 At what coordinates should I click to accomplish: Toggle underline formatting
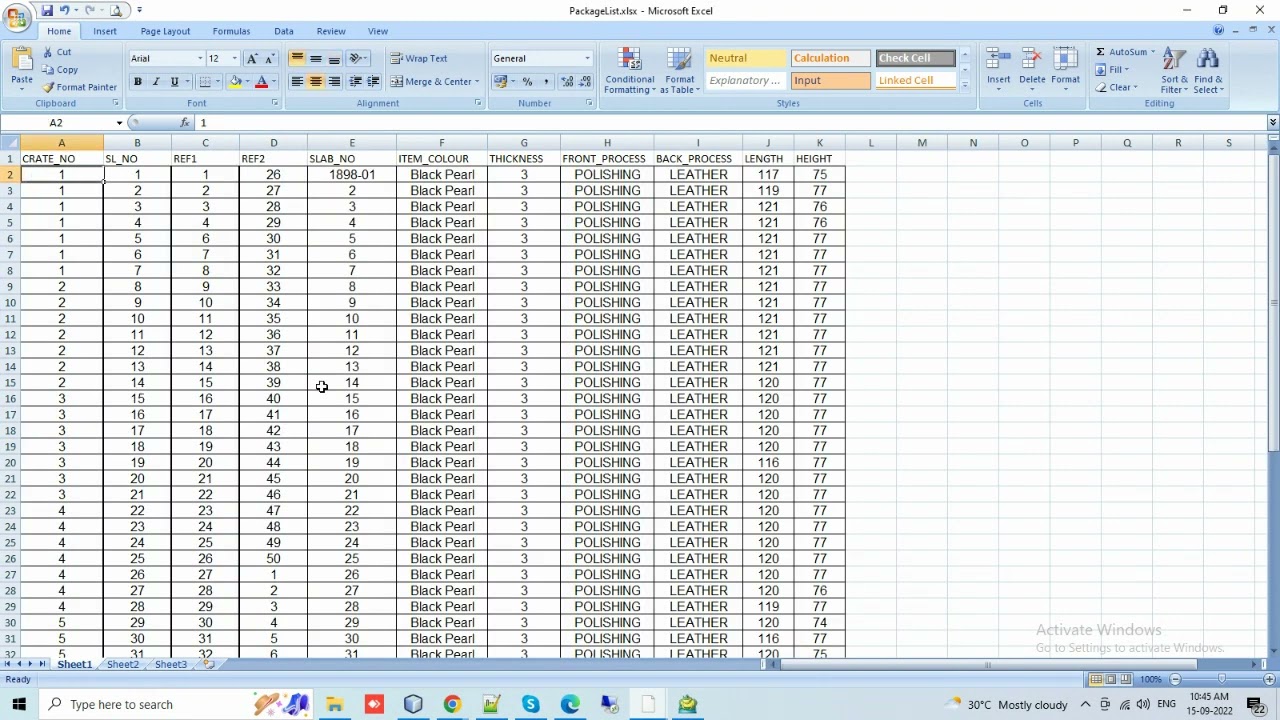coord(174,82)
